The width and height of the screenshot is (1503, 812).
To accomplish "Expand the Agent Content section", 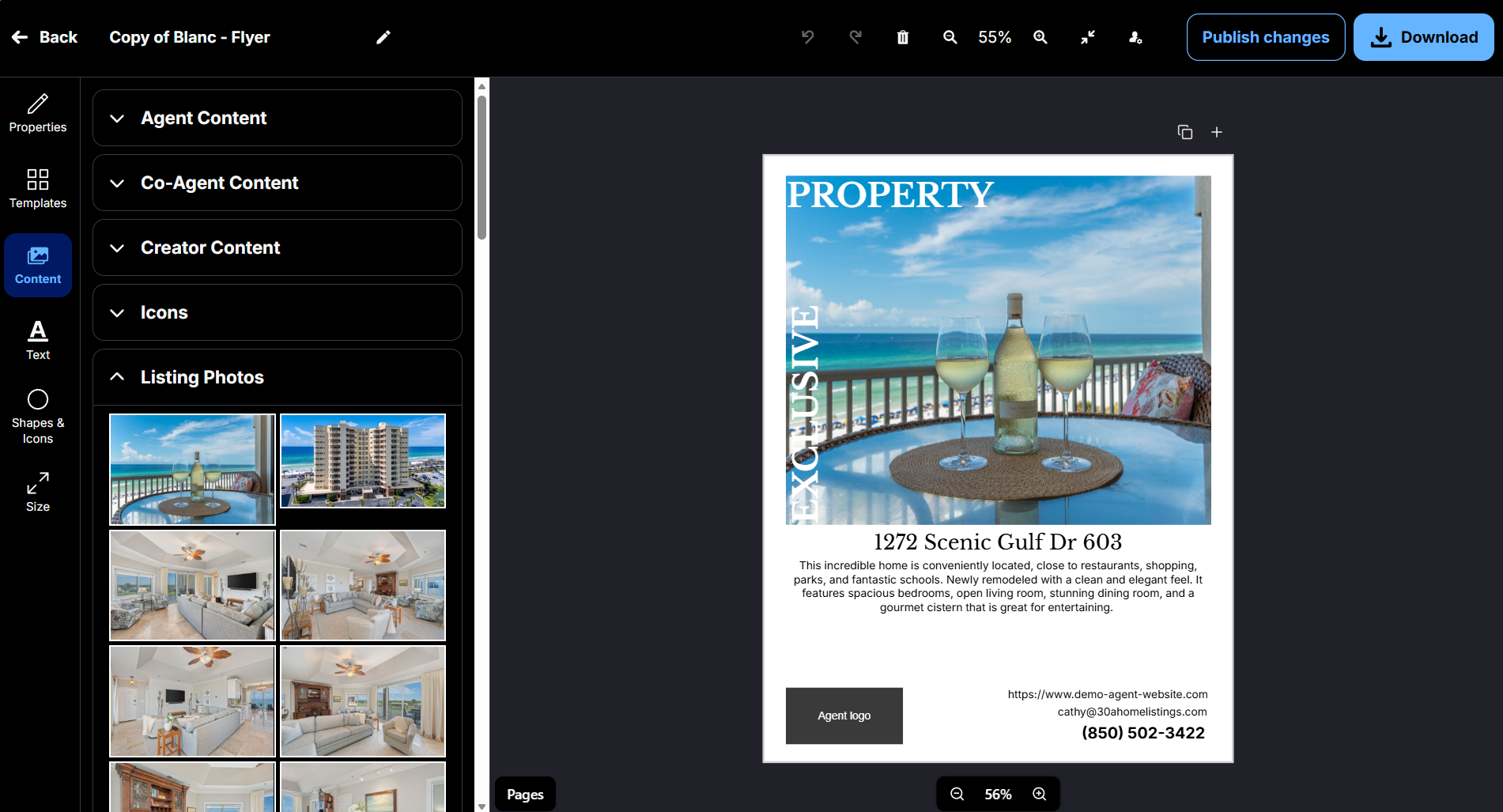I will click(278, 118).
